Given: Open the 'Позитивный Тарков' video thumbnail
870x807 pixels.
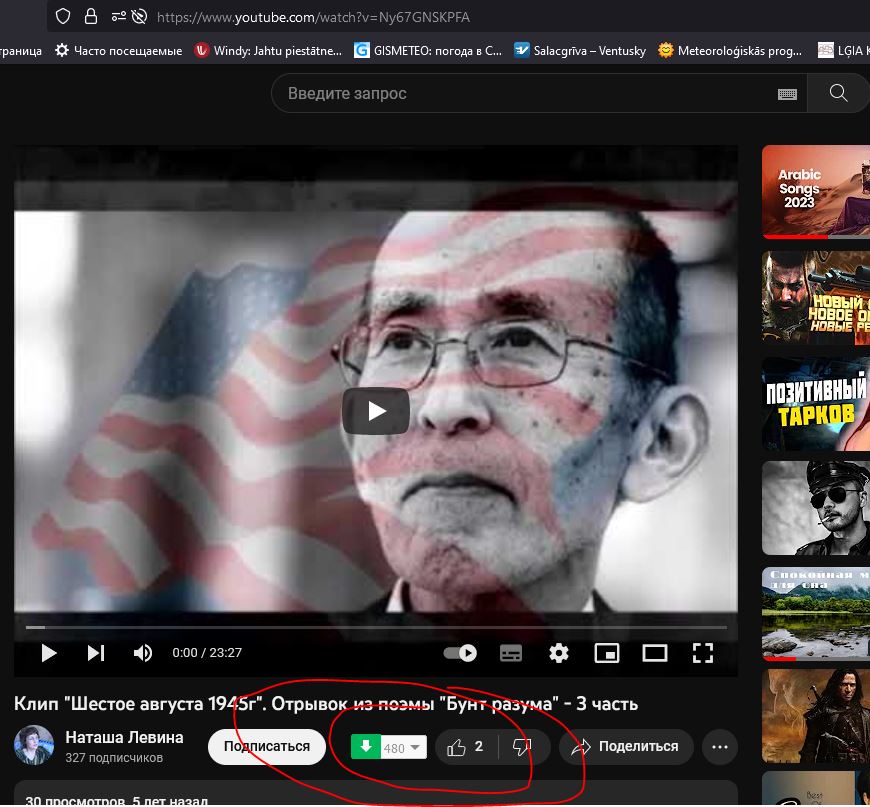Looking at the screenshot, I should click(x=816, y=404).
